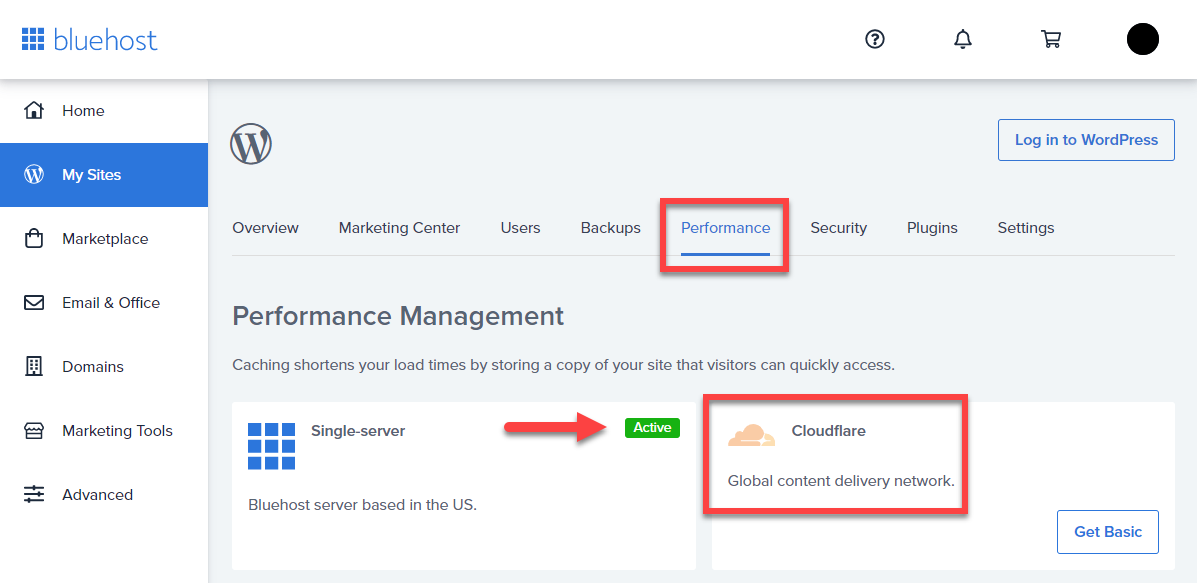
Task: Open the help question mark icon
Action: click(875, 39)
